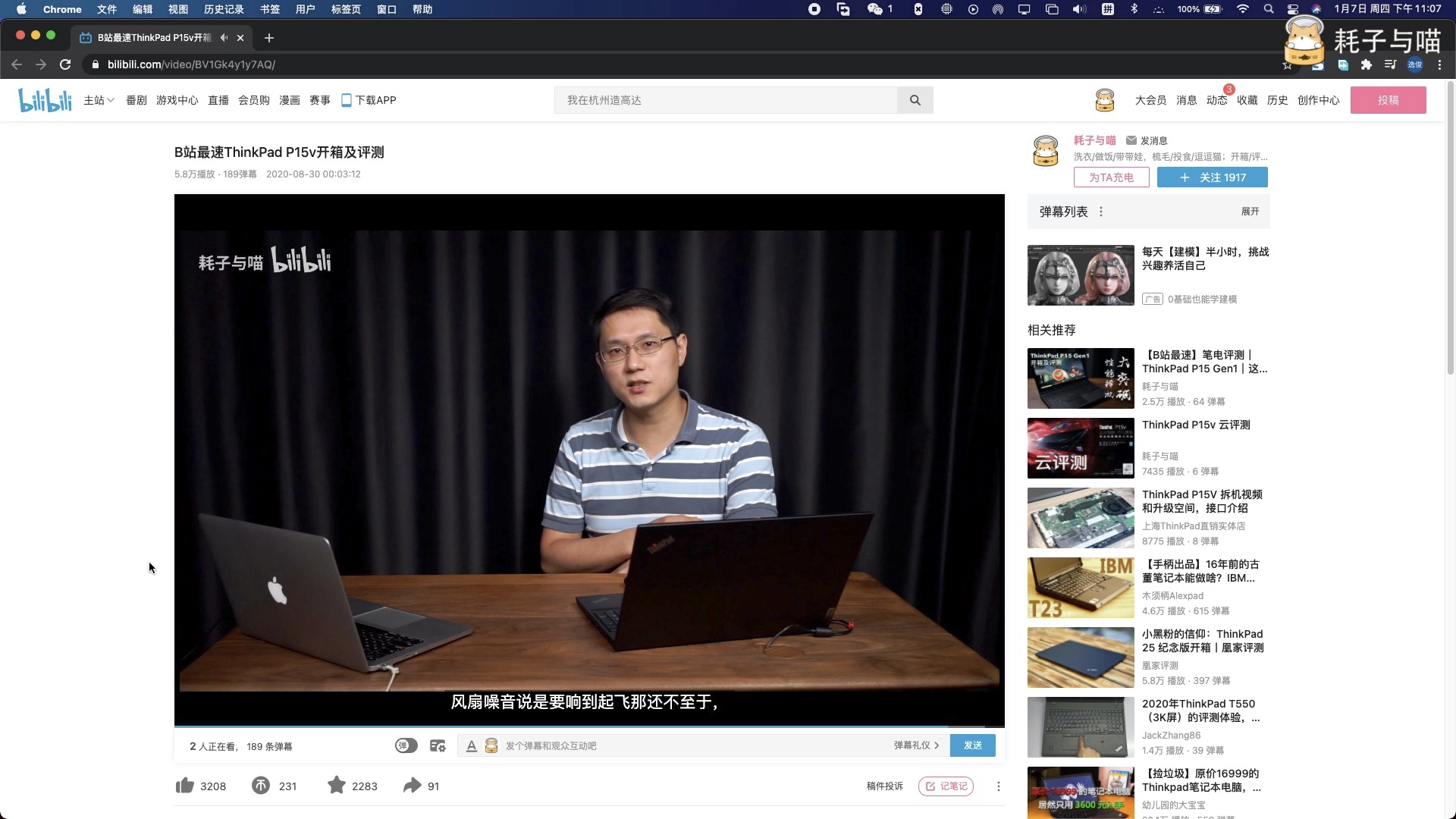This screenshot has height=819, width=1456.
Task: Open the danmaku settings icon
Action: pos(438,745)
